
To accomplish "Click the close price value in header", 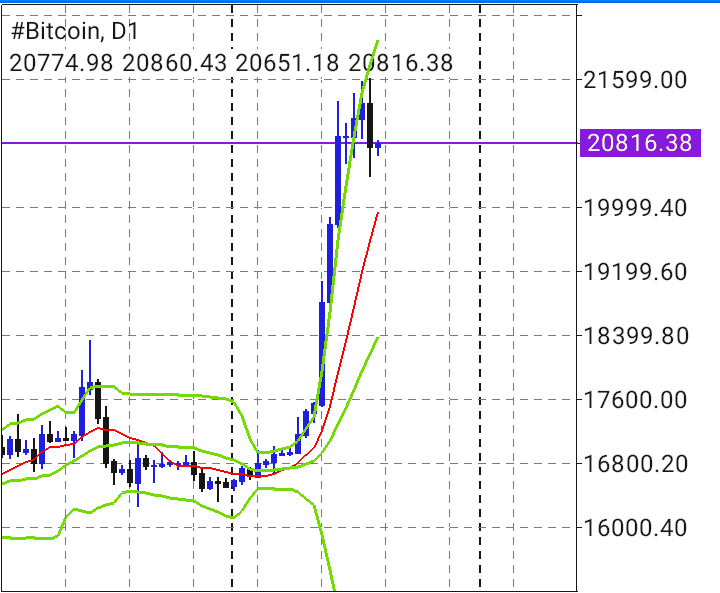I will pyautogui.click(x=401, y=63).
